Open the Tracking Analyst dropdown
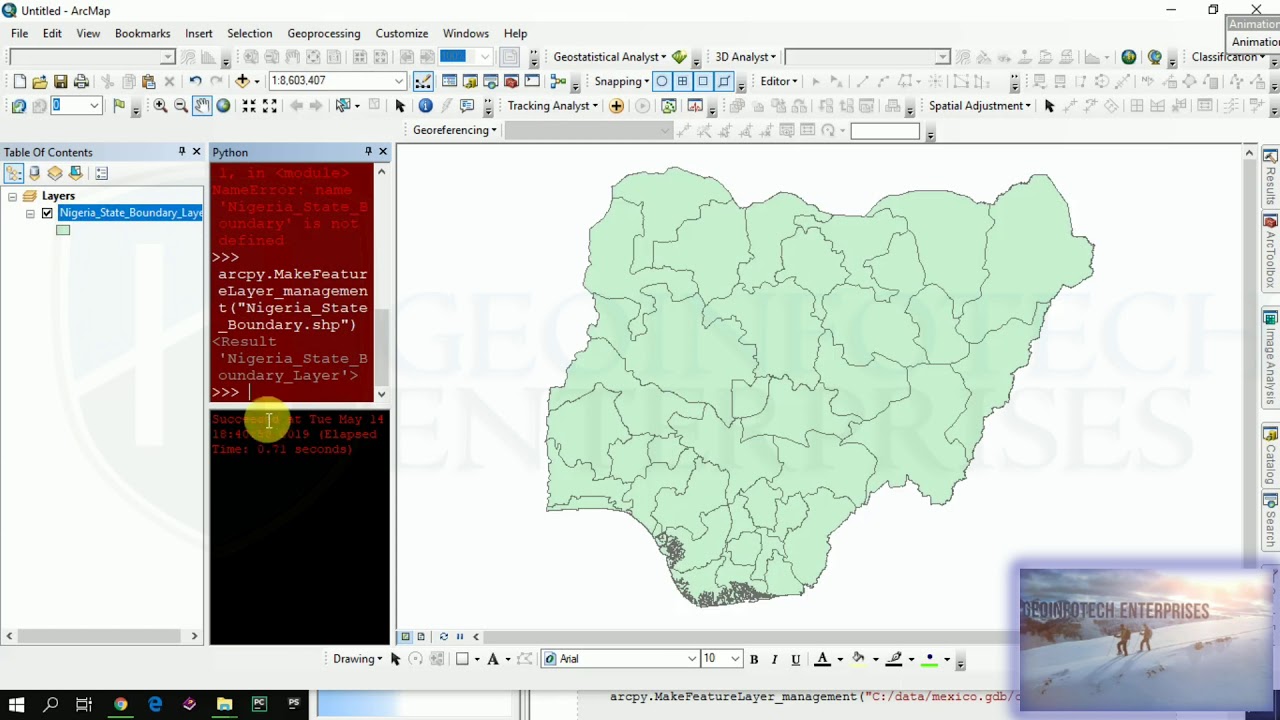1280x720 pixels. click(x=552, y=105)
